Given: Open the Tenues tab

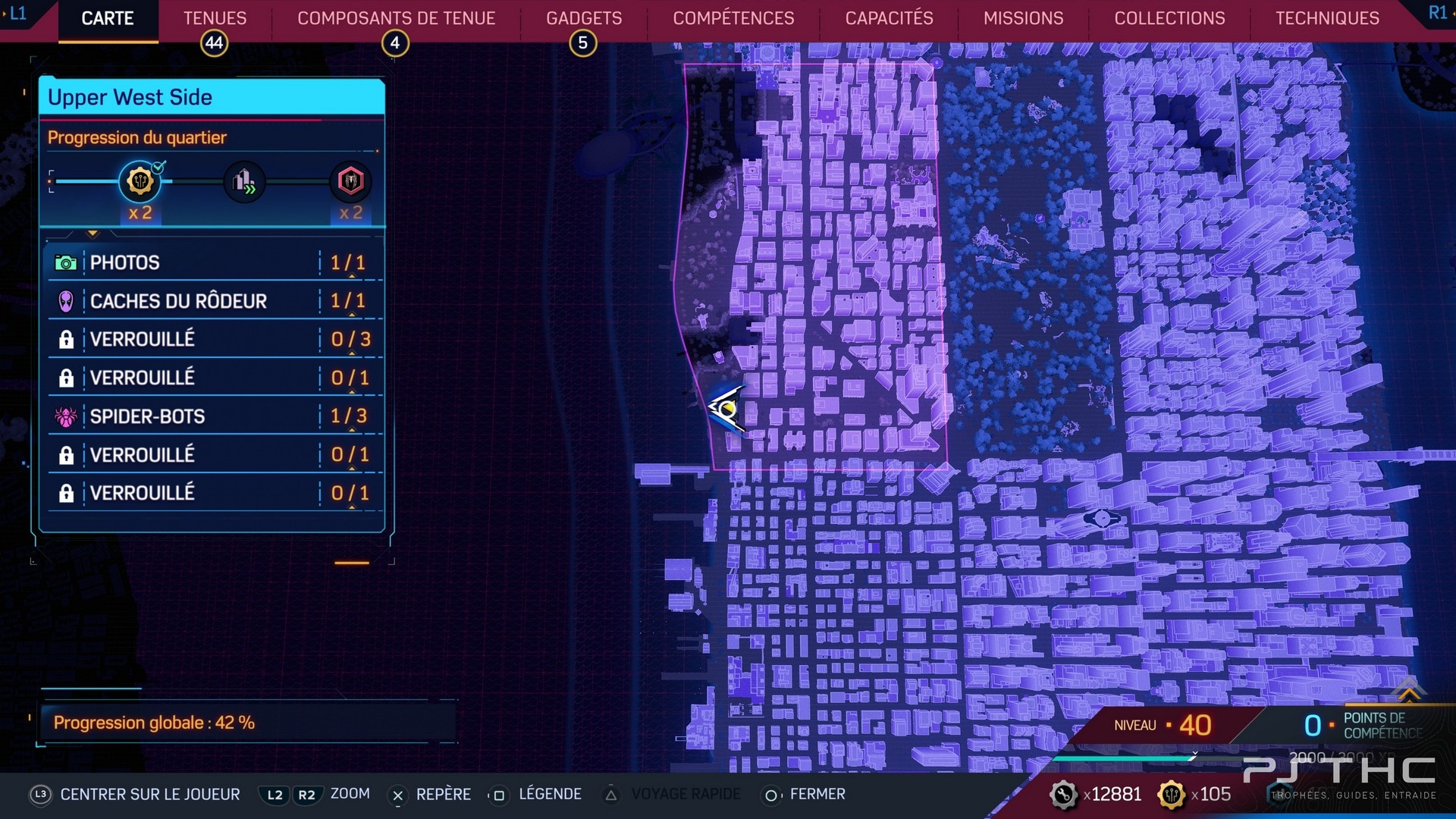Looking at the screenshot, I should click(215, 18).
